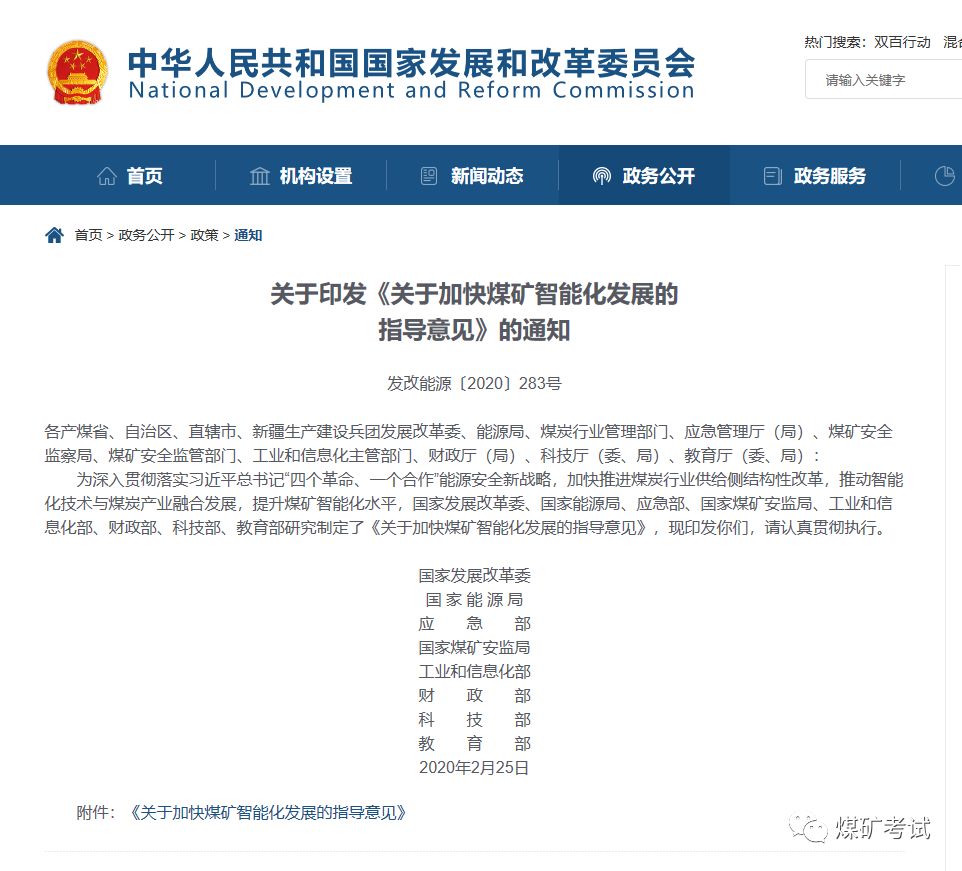
Task: Click the site title 中华人民共和国国家发展和改革委员会
Action: pyautogui.click(x=412, y=63)
